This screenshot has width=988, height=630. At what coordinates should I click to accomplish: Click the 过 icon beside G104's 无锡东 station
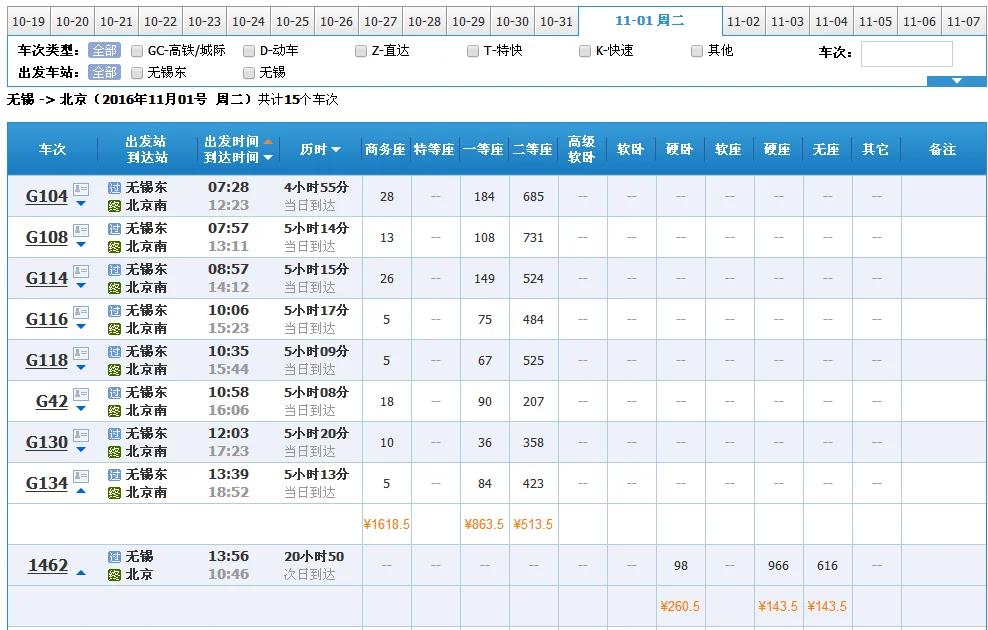[115, 188]
